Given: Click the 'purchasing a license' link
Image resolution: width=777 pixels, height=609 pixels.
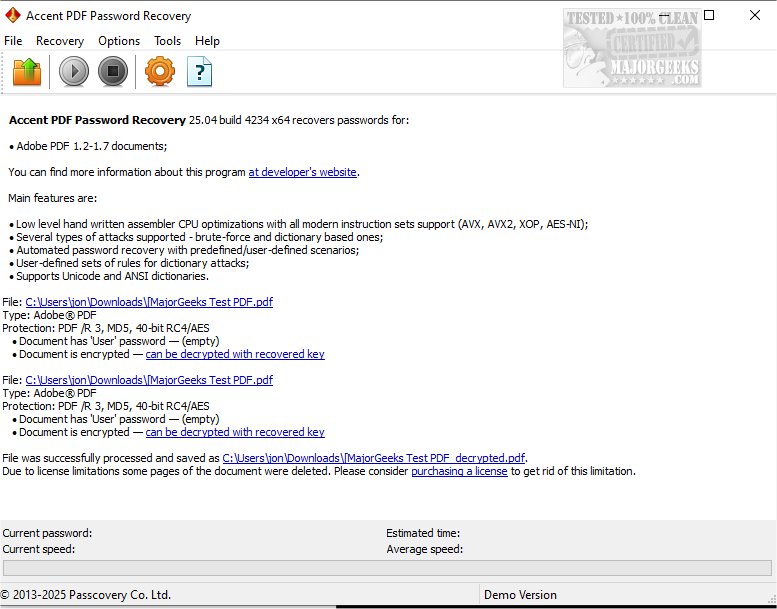Looking at the screenshot, I should pyautogui.click(x=459, y=471).
